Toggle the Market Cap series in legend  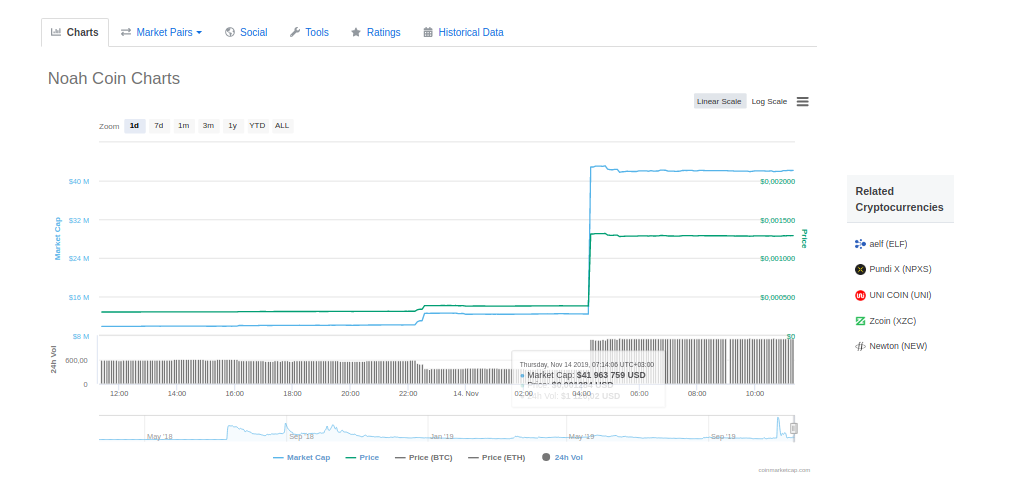tap(302, 458)
